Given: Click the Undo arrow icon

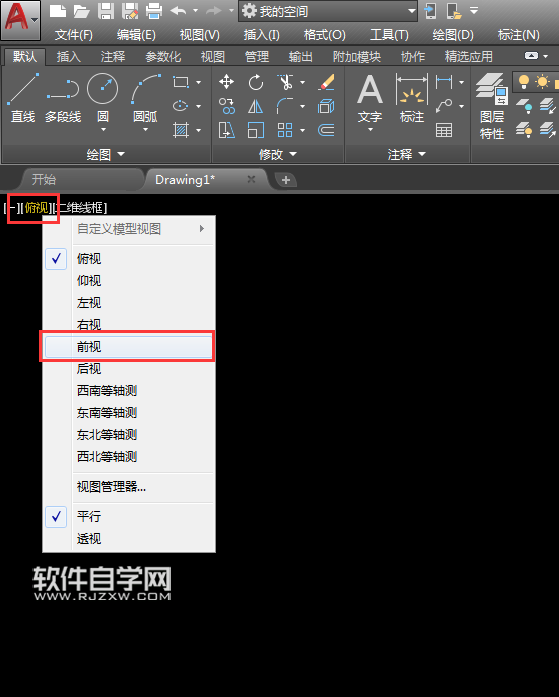Looking at the screenshot, I should 178,10.
